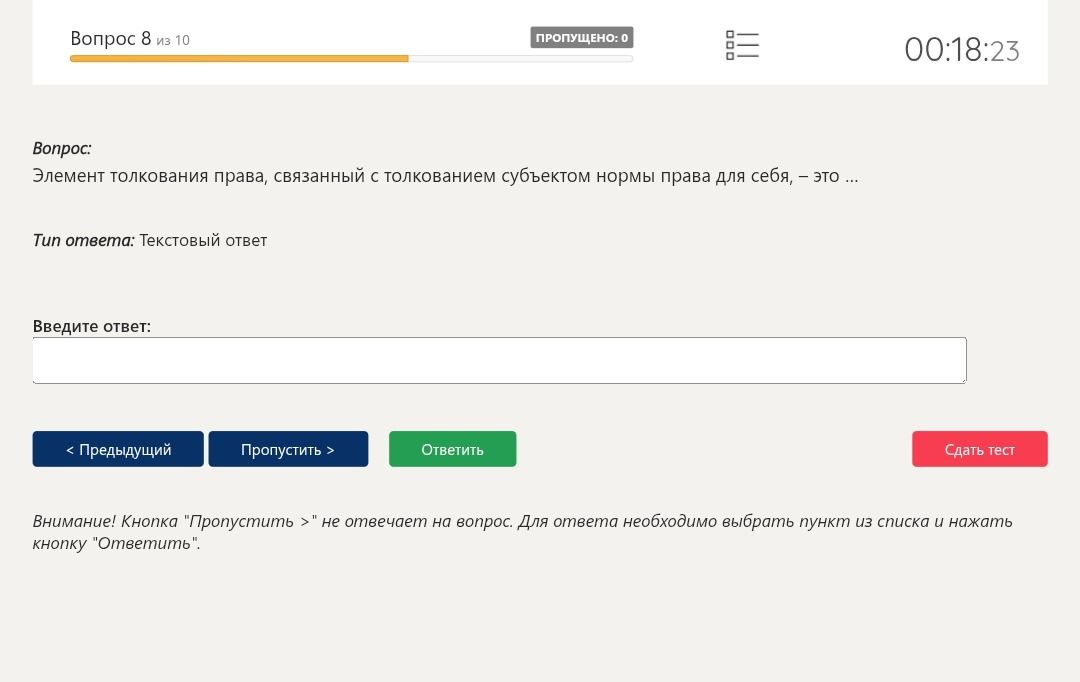This screenshot has width=1080, height=682.
Task: Select the question text about толкования права
Action: coord(445,176)
